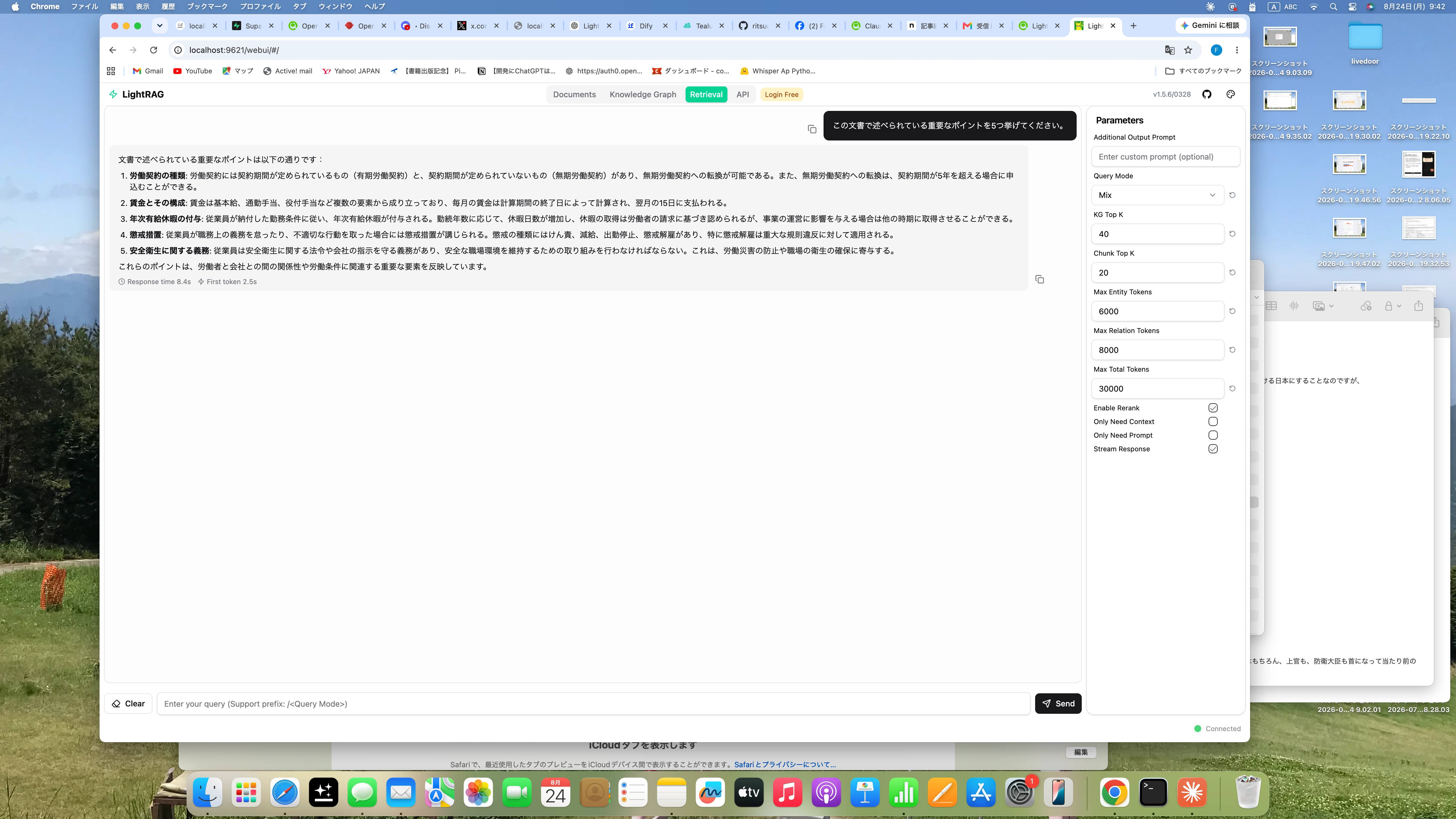Open the LightRAG GitHub repository icon

[x=1207, y=94]
